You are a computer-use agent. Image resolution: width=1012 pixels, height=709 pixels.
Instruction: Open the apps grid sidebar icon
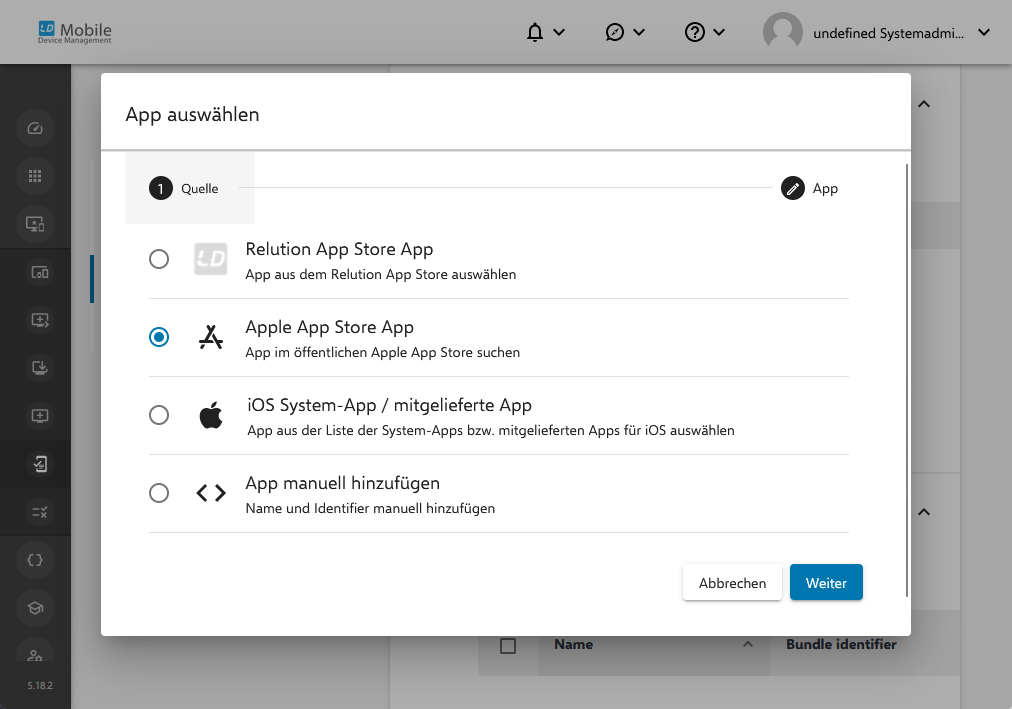pos(35,176)
